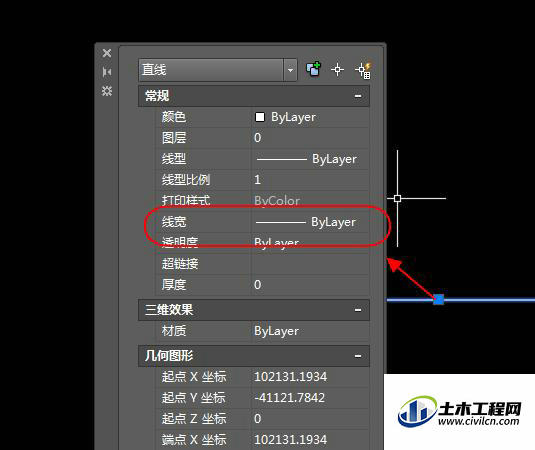Edit 起点 X 坐标 value 102131.1934
Image resolution: width=535 pixels, height=450 pixels.
290,377
